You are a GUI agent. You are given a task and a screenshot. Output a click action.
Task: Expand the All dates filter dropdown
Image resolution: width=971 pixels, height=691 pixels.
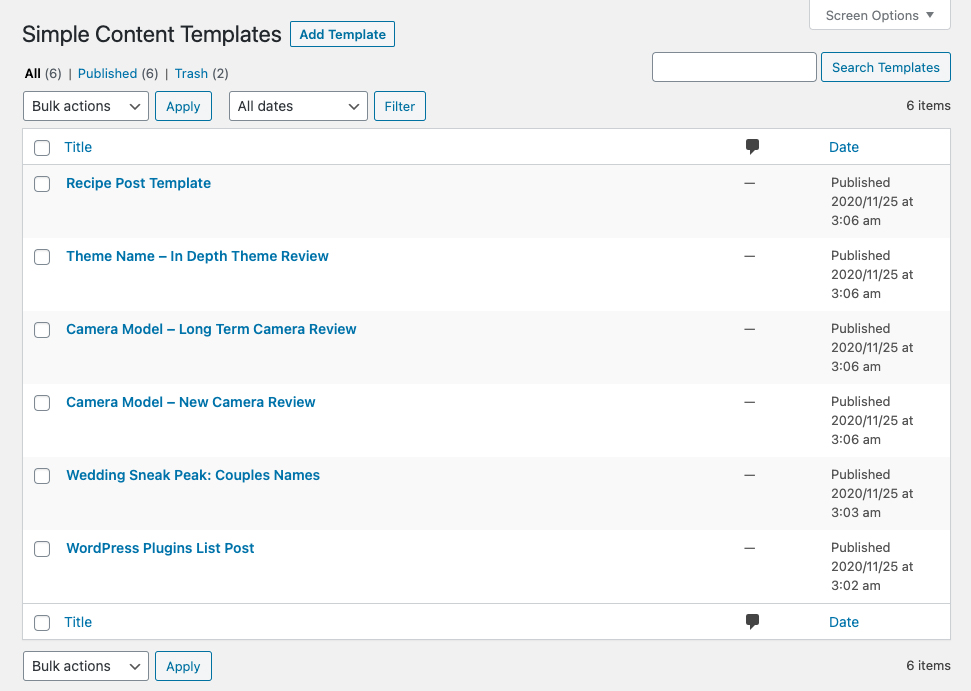pyautogui.click(x=298, y=106)
